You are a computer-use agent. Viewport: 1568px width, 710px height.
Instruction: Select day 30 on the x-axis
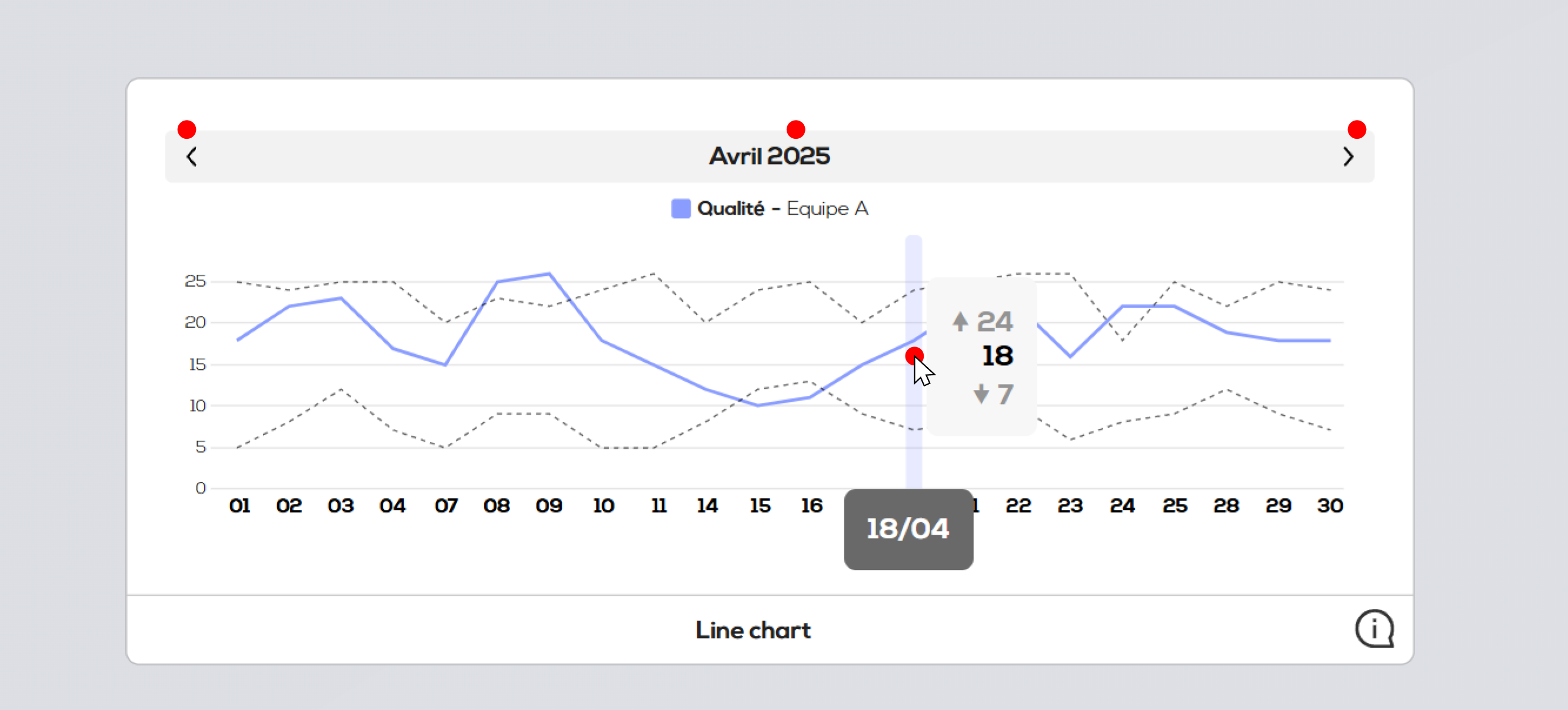(1330, 505)
